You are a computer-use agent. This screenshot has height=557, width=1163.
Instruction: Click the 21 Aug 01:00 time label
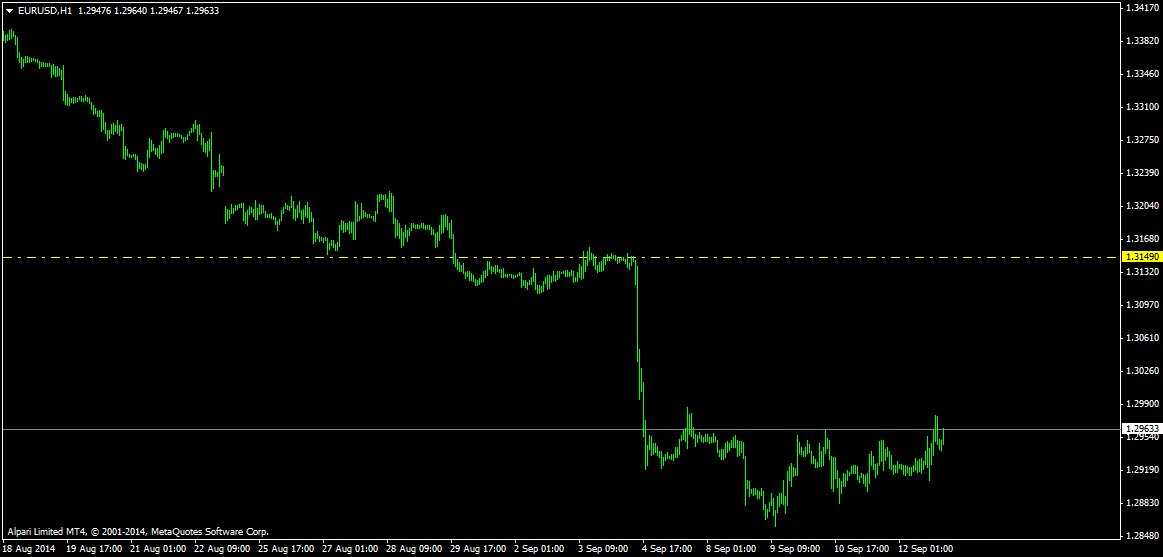pyautogui.click(x=157, y=550)
